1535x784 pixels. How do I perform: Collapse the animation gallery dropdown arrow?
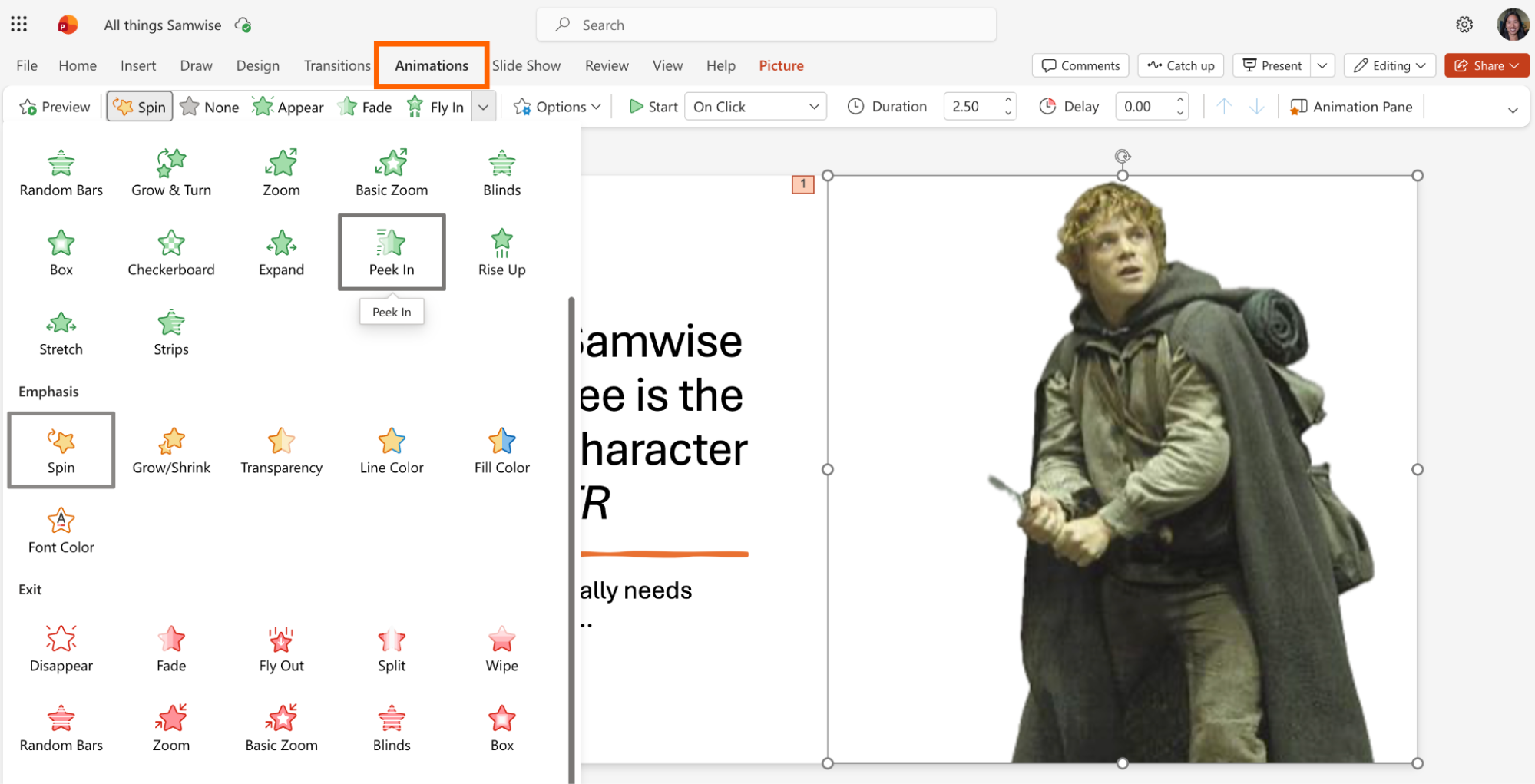click(483, 107)
